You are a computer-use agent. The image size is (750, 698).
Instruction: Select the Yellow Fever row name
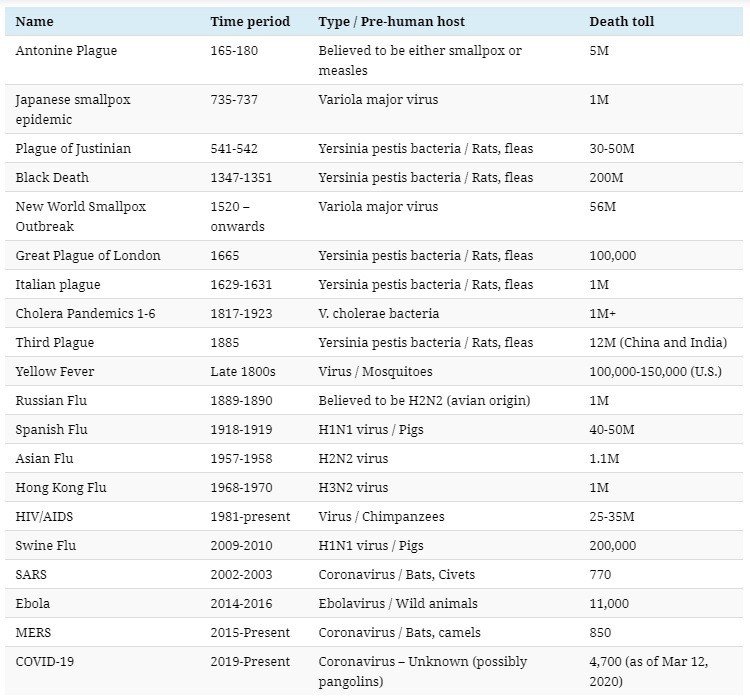(55, 371)
